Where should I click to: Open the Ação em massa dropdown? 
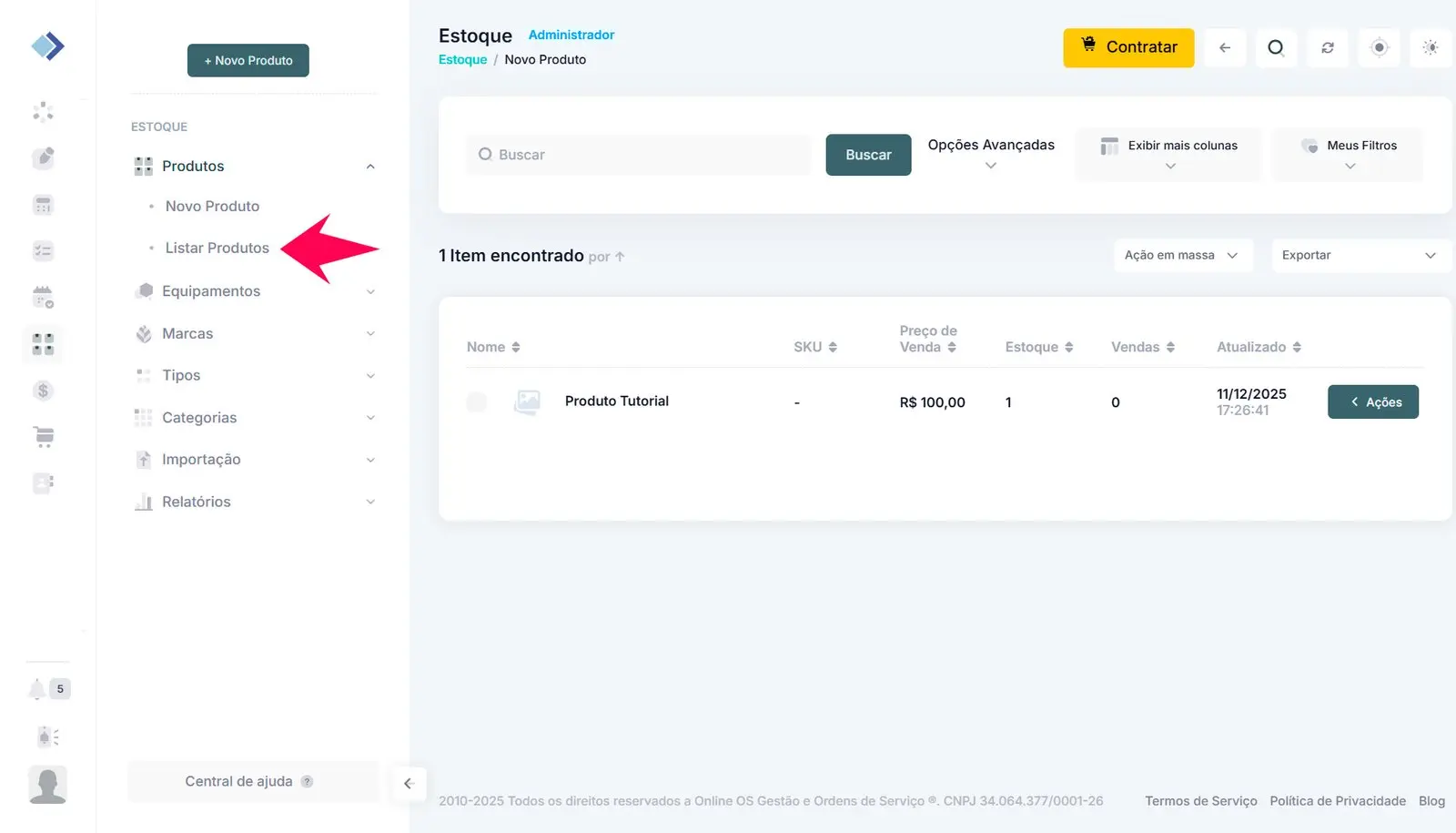1182,255
